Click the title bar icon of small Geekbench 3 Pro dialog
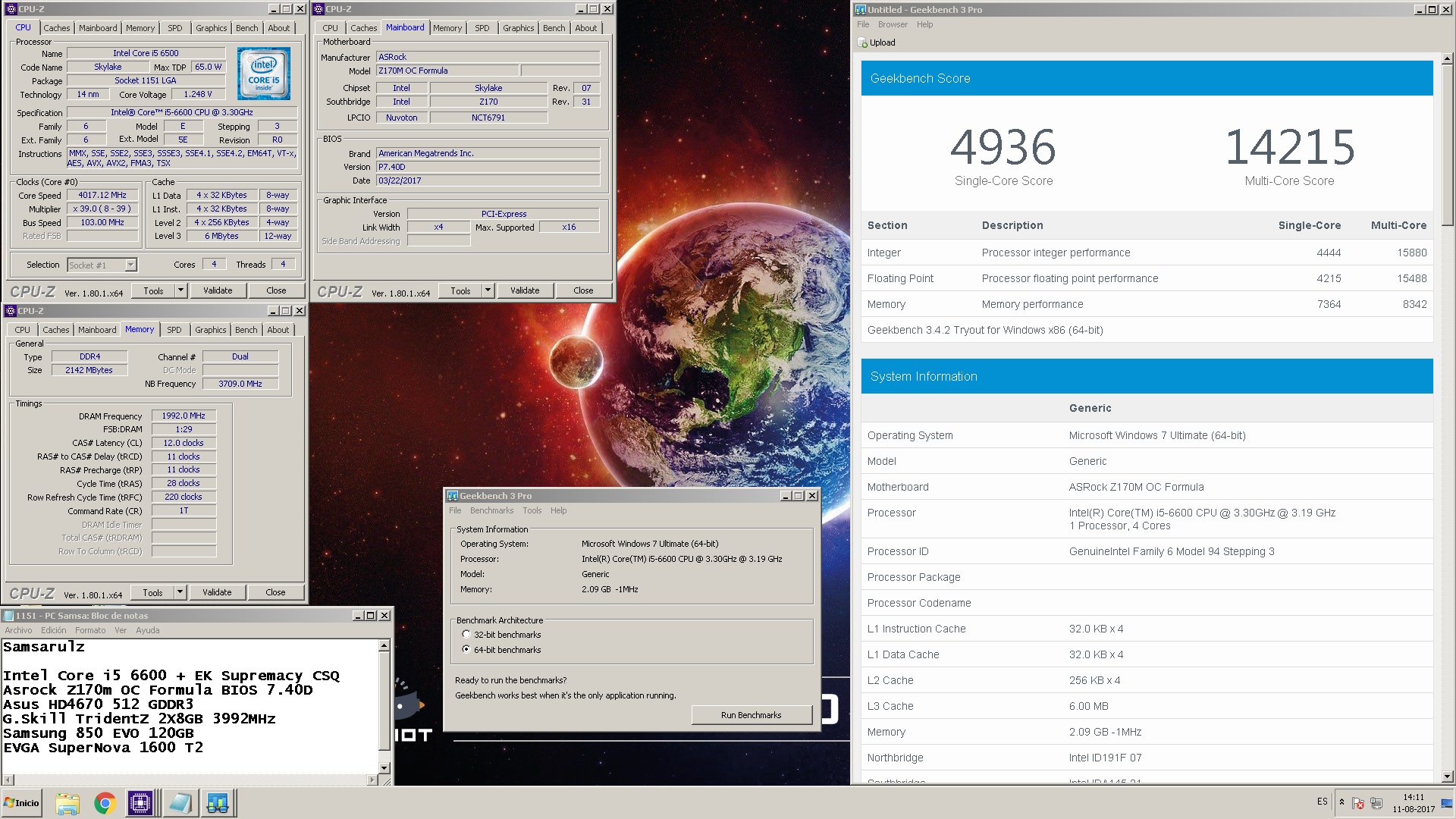The width and height of the screenshot is (1456, 819). [x=453, y=496]
